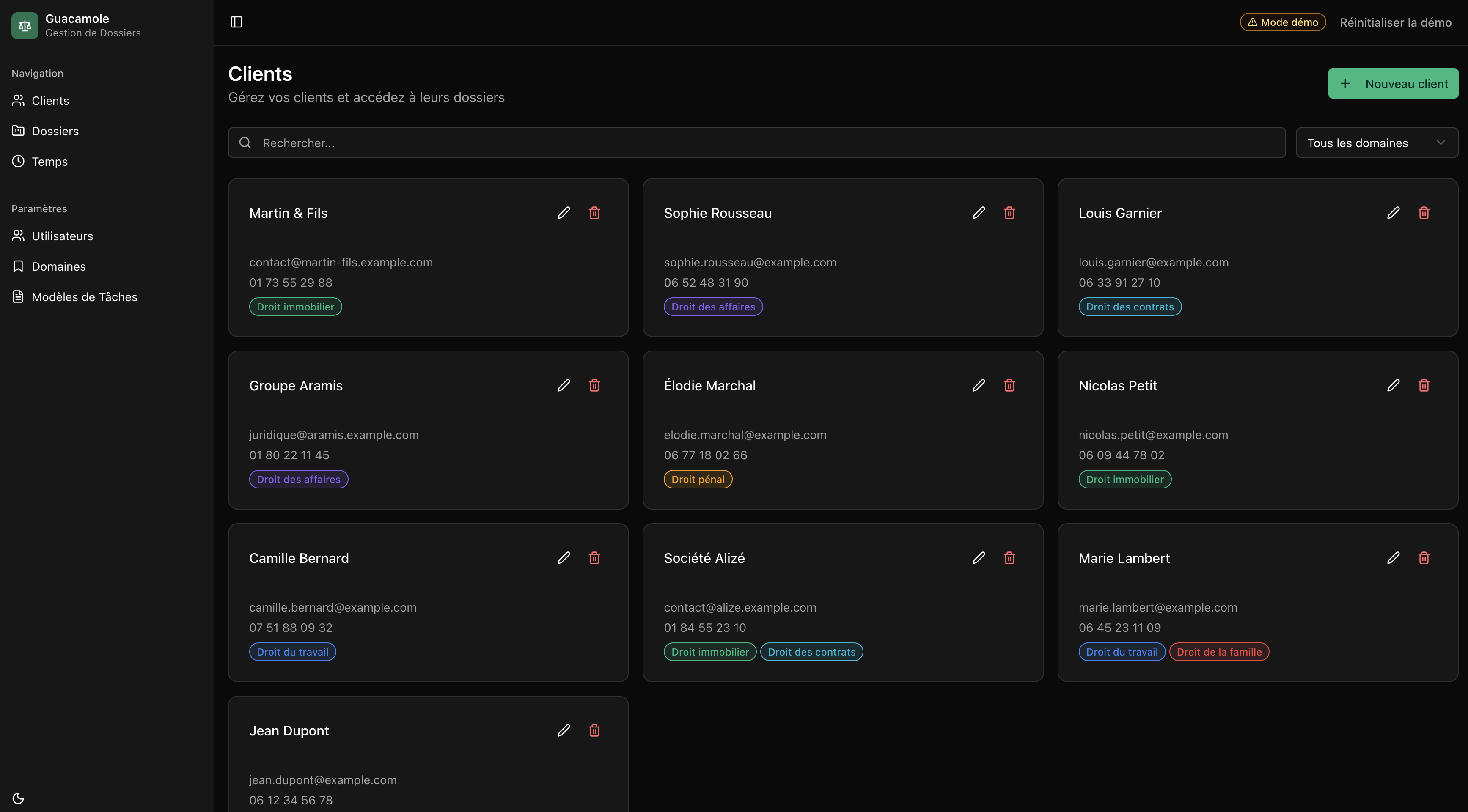
Task: Delete the Sophie Rousseau client
Action: coord(1009,213)
